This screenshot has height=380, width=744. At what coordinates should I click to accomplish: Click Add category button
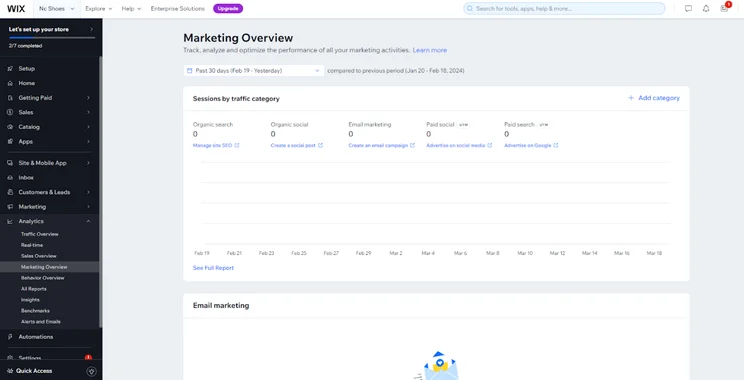click(x=654, y=98)
